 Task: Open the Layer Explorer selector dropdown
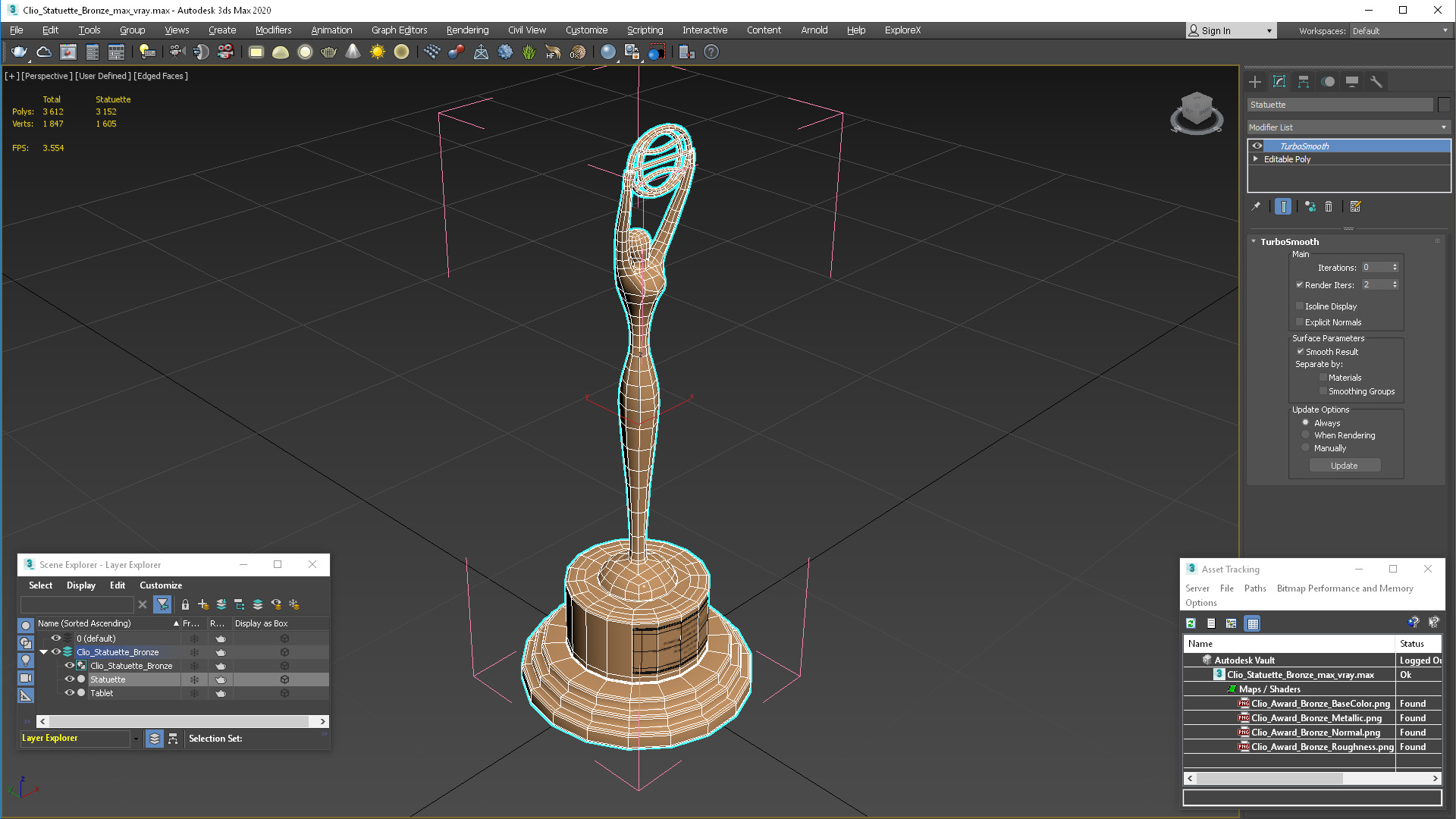click(x=136, y=739)
